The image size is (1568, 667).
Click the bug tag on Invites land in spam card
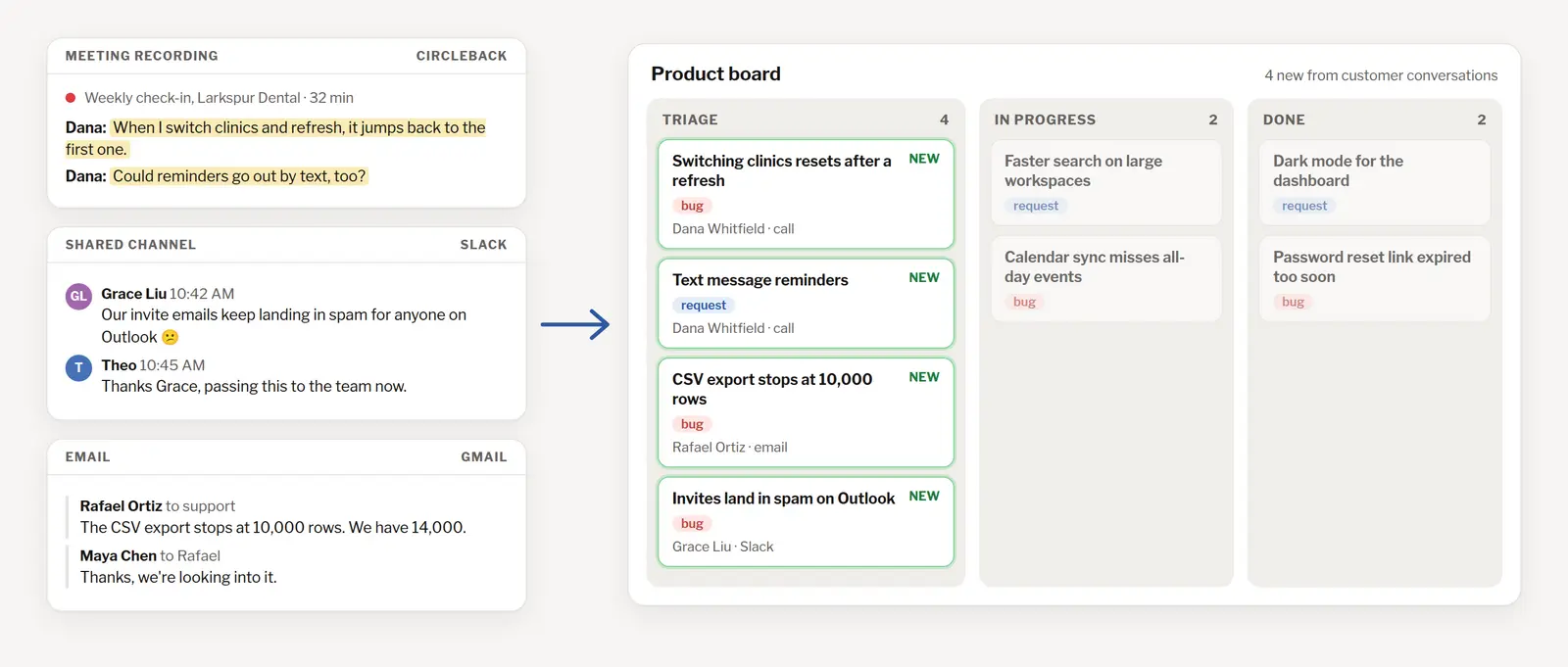[x=692, y=524]
